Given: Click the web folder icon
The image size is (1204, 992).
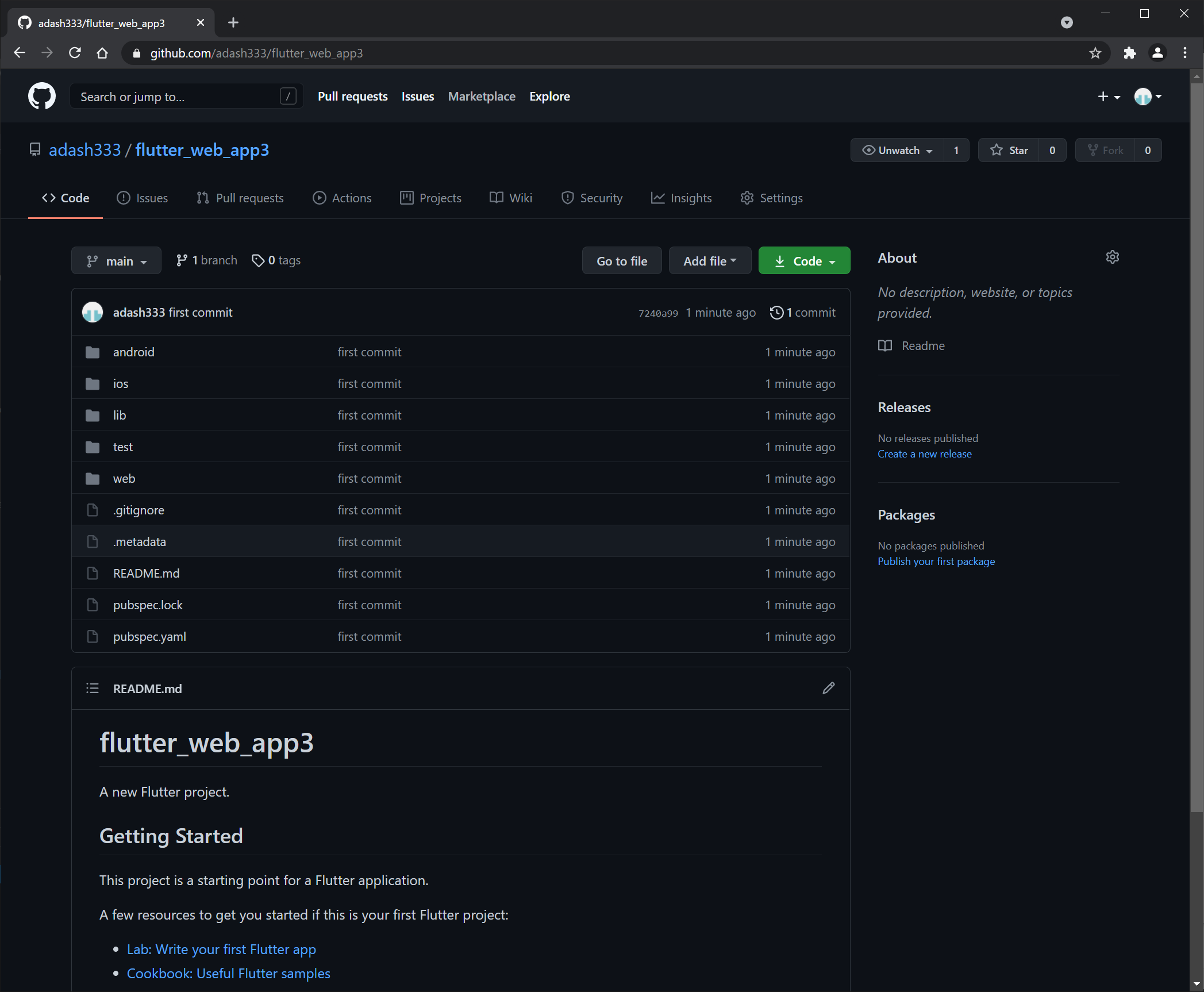Looking at the screenshot, I should coord(93,478).
